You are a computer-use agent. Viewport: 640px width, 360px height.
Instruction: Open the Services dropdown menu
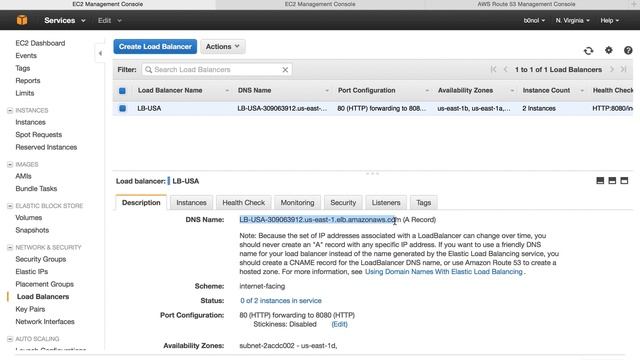64,20
